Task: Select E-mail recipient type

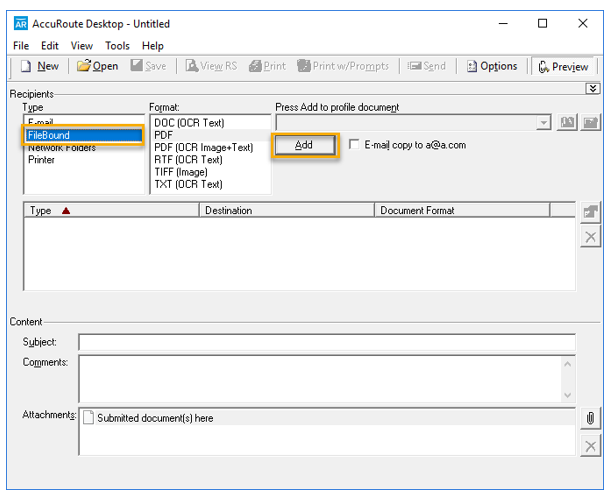Action: point(84,122)
